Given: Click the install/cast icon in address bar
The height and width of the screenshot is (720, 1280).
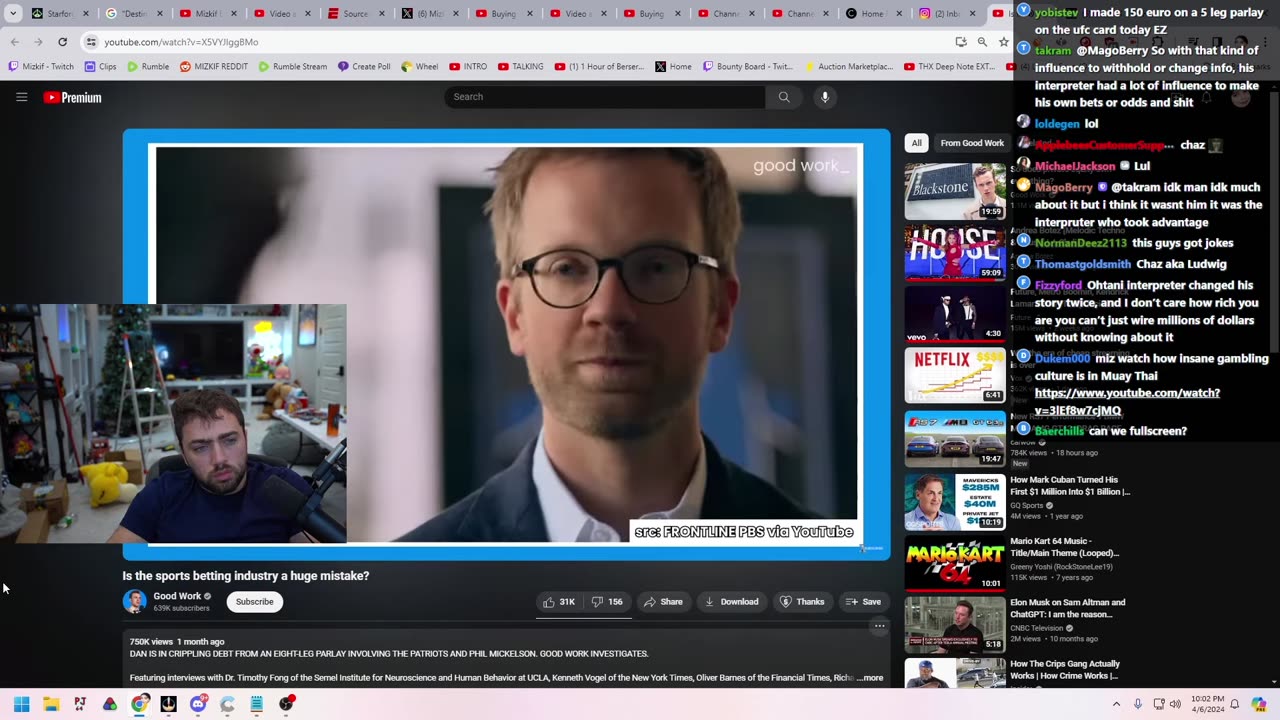Looking at the screenshot, I should [x=961, y=42].
